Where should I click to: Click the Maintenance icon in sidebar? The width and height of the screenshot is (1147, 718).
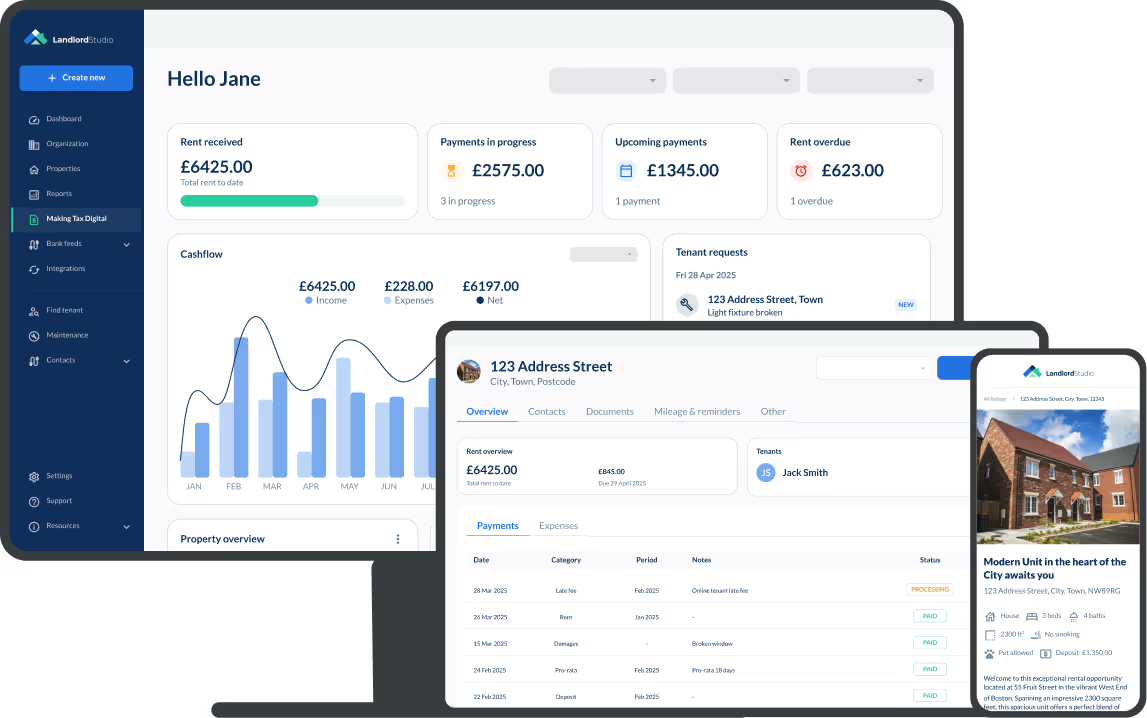pos(34,336)
